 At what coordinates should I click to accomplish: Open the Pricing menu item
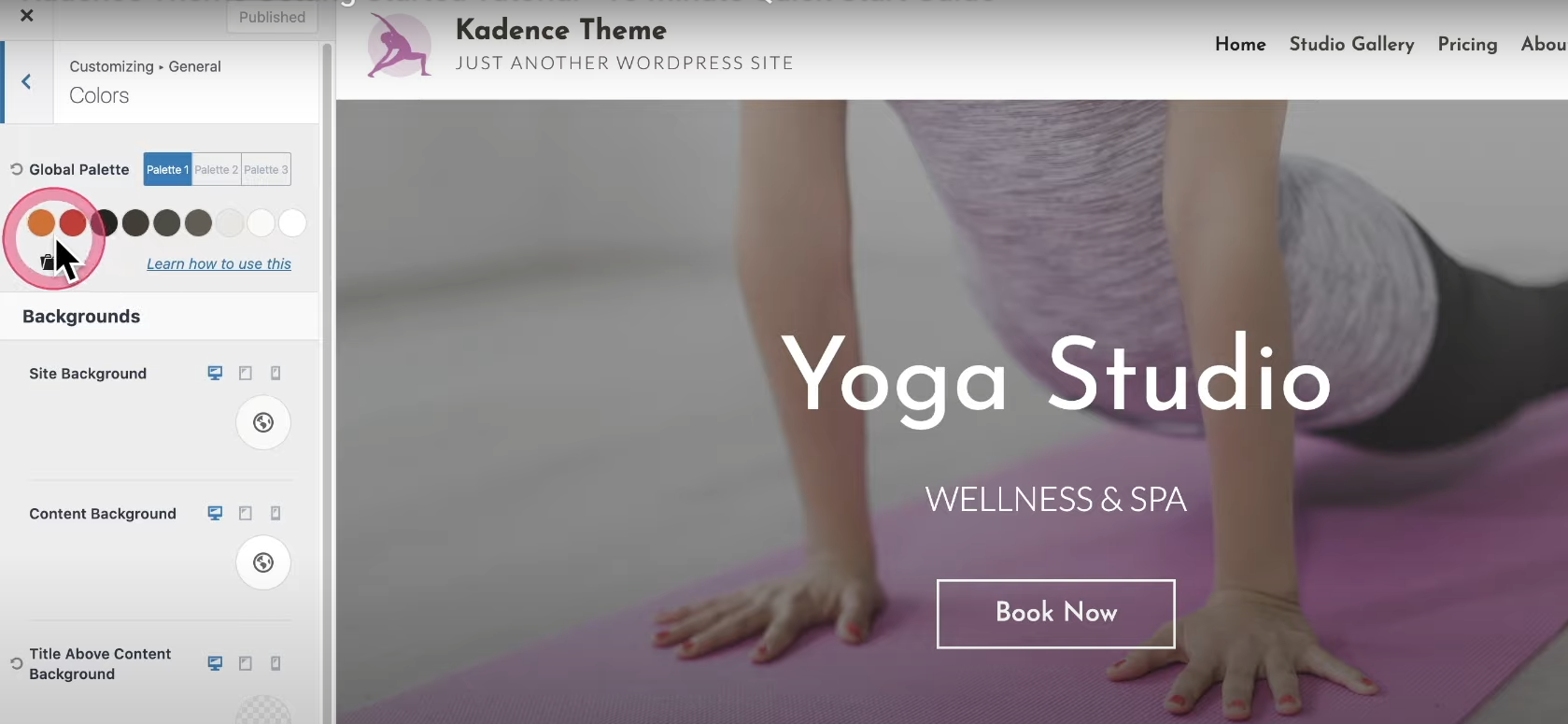[1467, 44]
